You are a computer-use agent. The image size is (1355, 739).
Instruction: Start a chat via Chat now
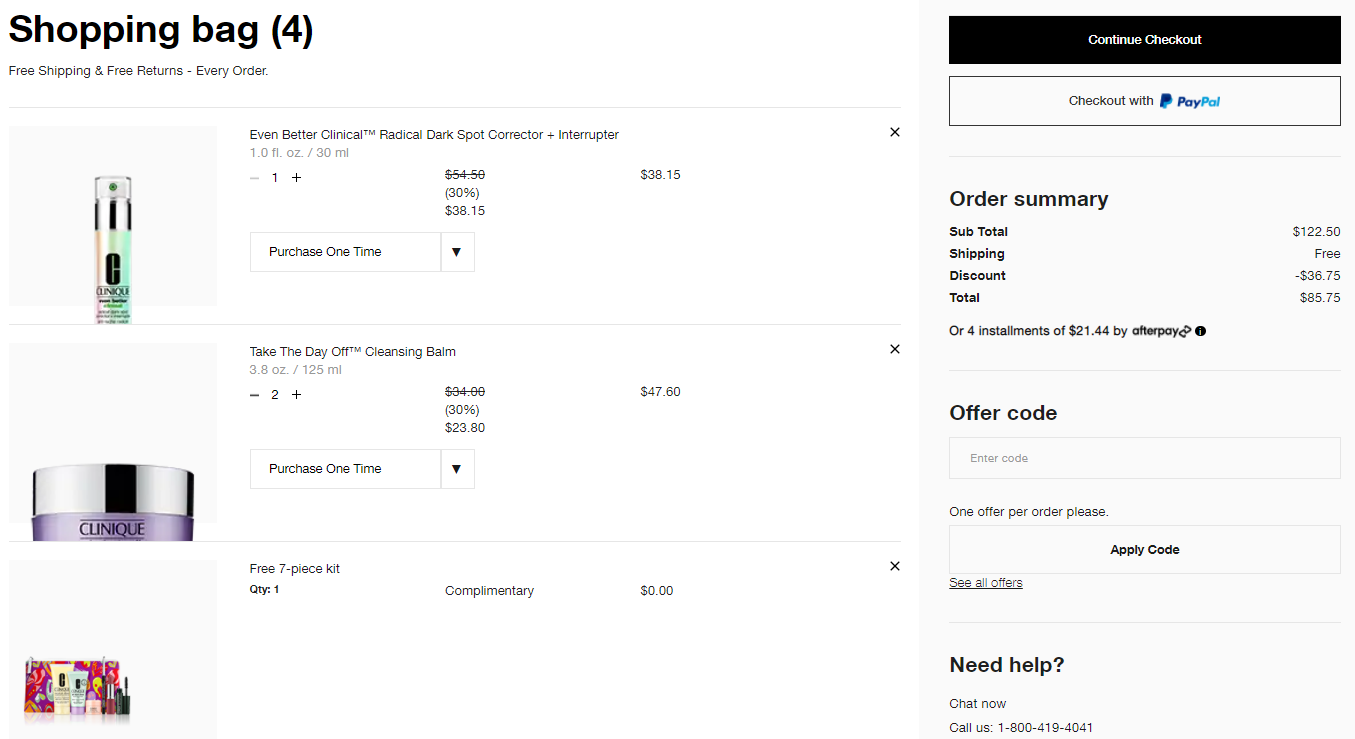pos(977,704)
